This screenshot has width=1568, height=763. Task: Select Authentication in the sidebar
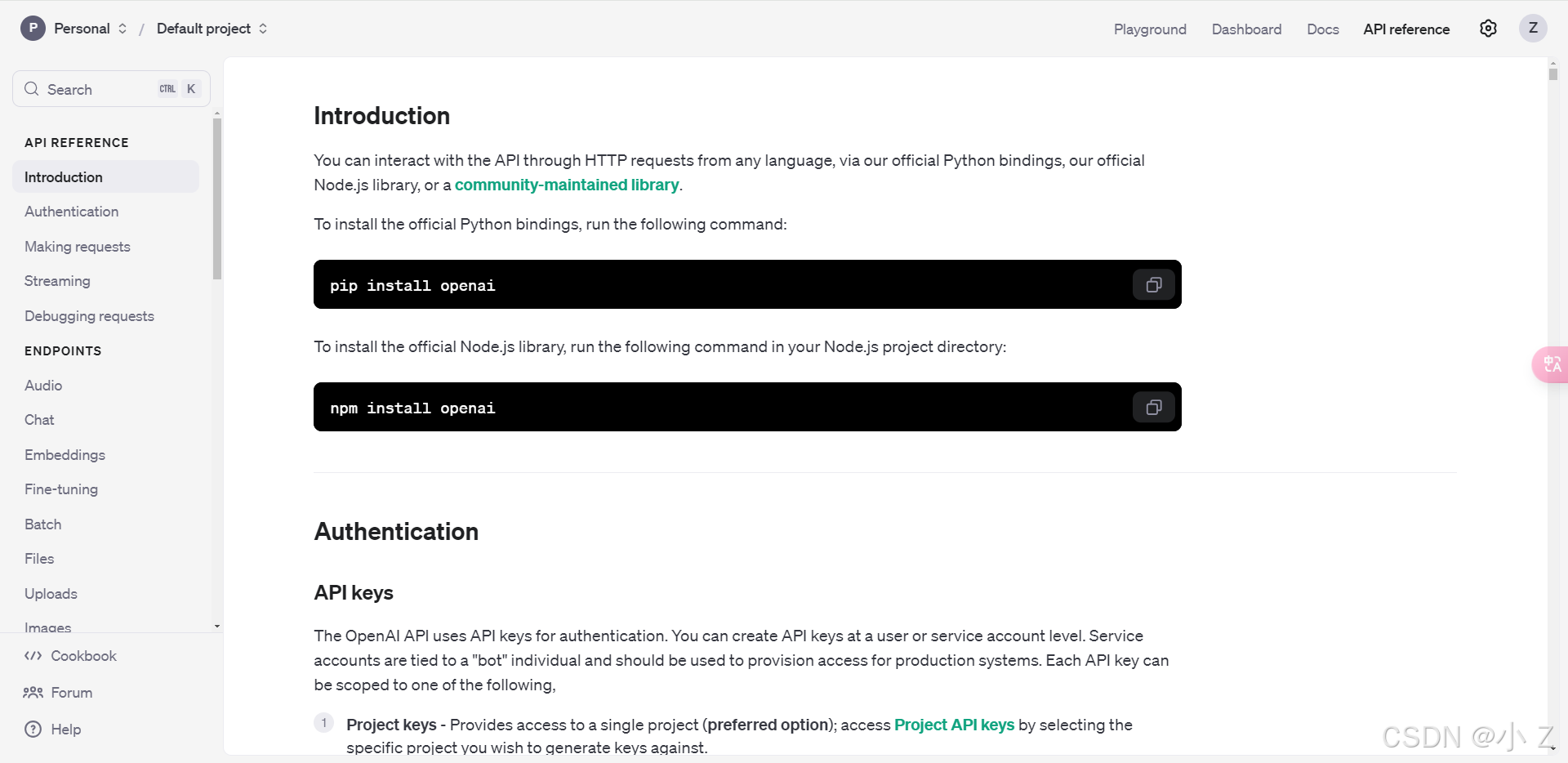[x=72, y=212]
